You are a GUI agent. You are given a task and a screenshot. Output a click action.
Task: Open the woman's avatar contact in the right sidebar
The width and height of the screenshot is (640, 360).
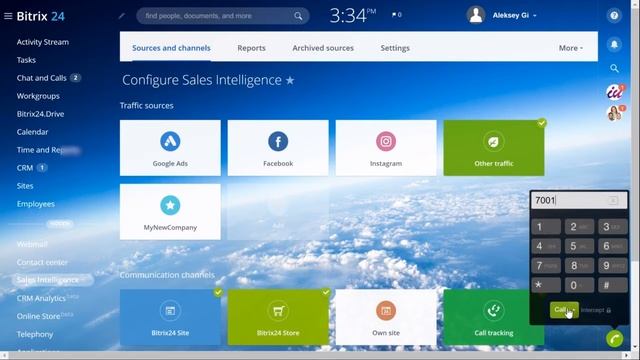click(615, 113)
